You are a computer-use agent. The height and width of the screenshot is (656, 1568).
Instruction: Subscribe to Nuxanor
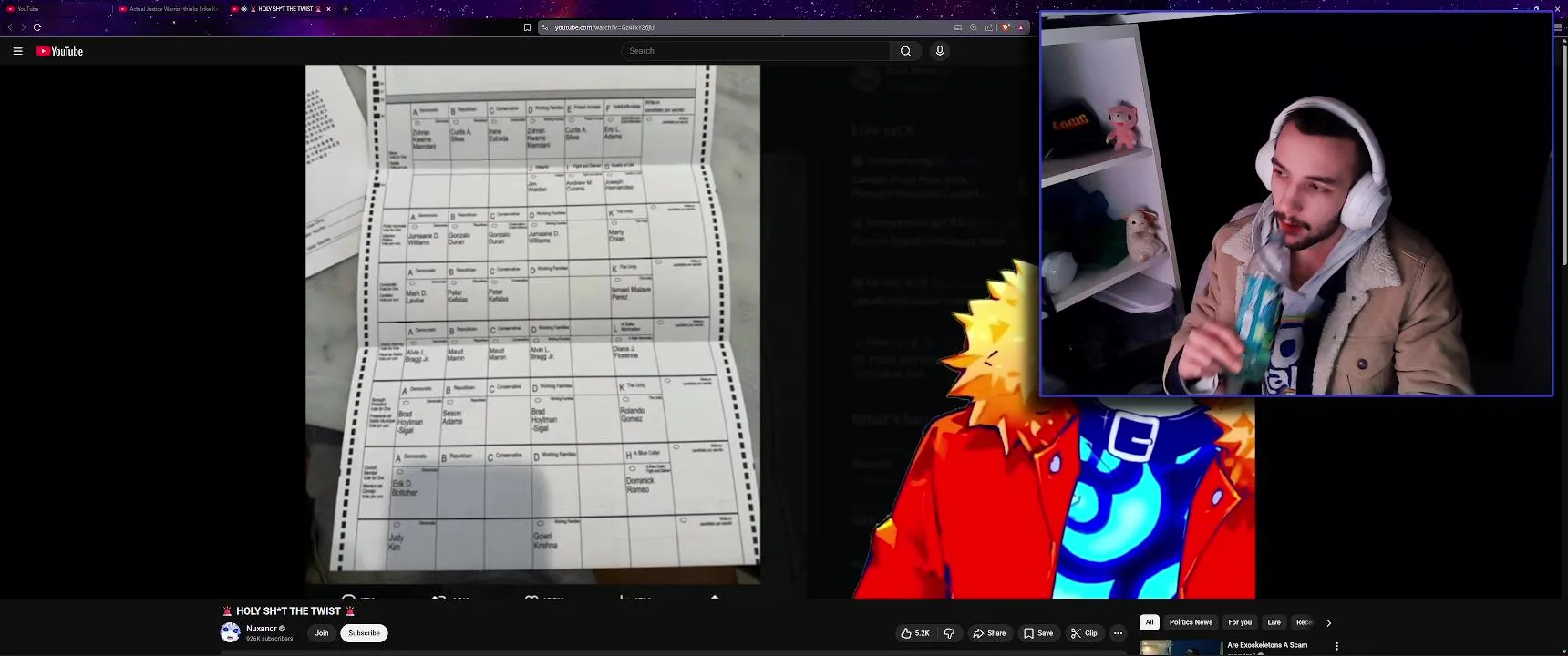coord(364,633)
